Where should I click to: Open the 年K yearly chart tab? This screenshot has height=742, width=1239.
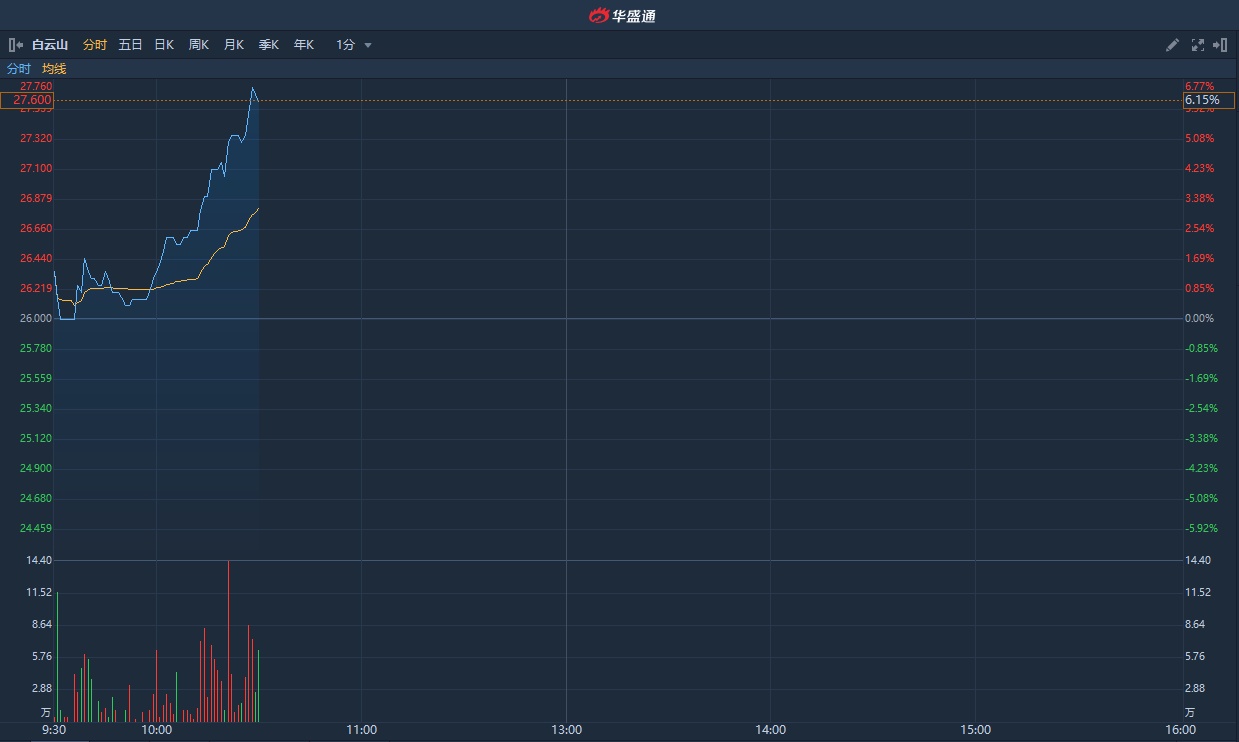click(x=304, y=45)
